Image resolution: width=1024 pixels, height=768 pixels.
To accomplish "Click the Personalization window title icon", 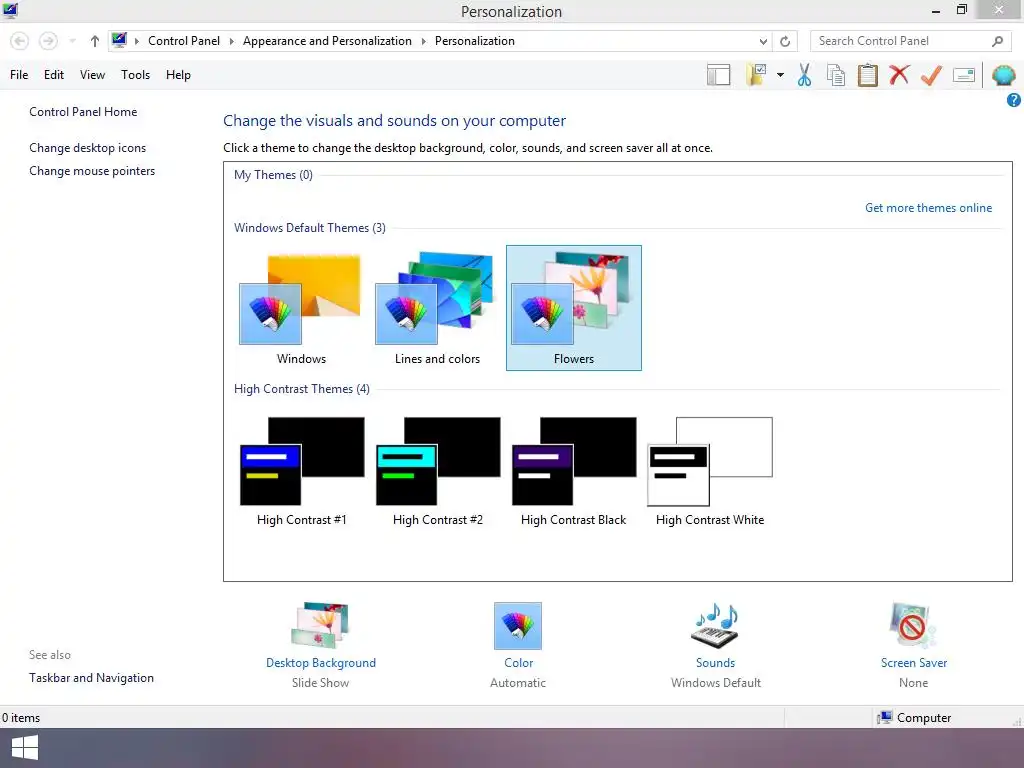I will (x=10, y=10).
